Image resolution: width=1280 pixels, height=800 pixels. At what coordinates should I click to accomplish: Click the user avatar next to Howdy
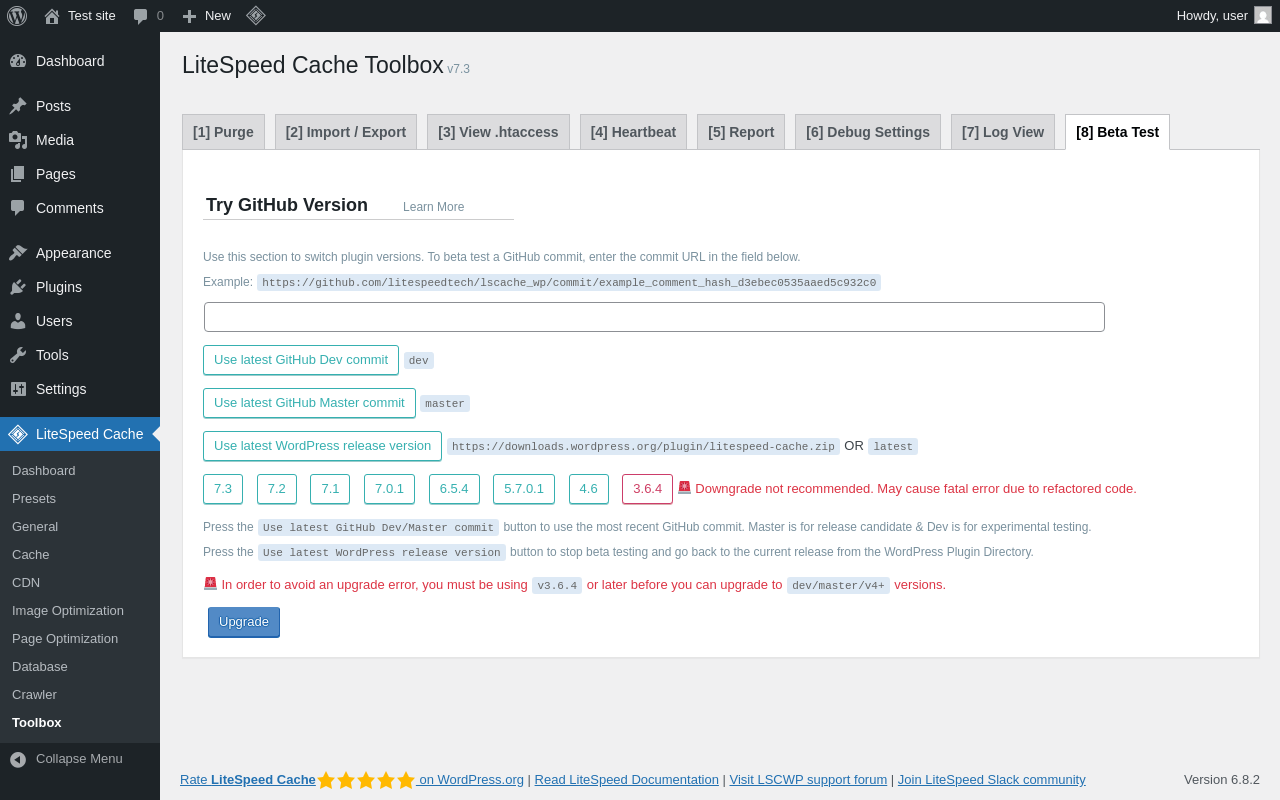pos(1263,15)
